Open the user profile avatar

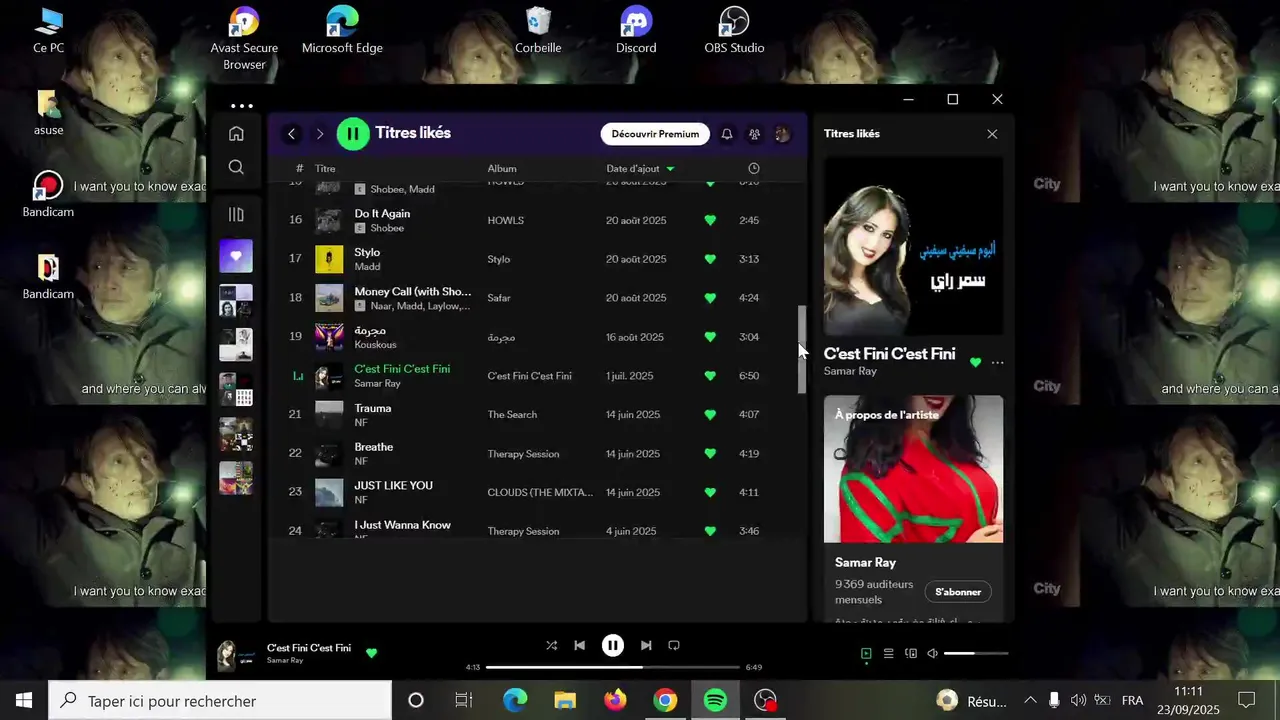782,134
